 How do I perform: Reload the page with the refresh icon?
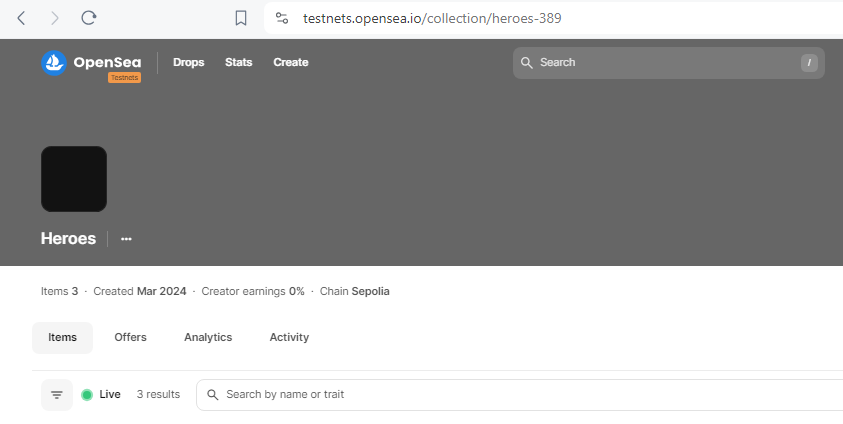pos(89,18)
